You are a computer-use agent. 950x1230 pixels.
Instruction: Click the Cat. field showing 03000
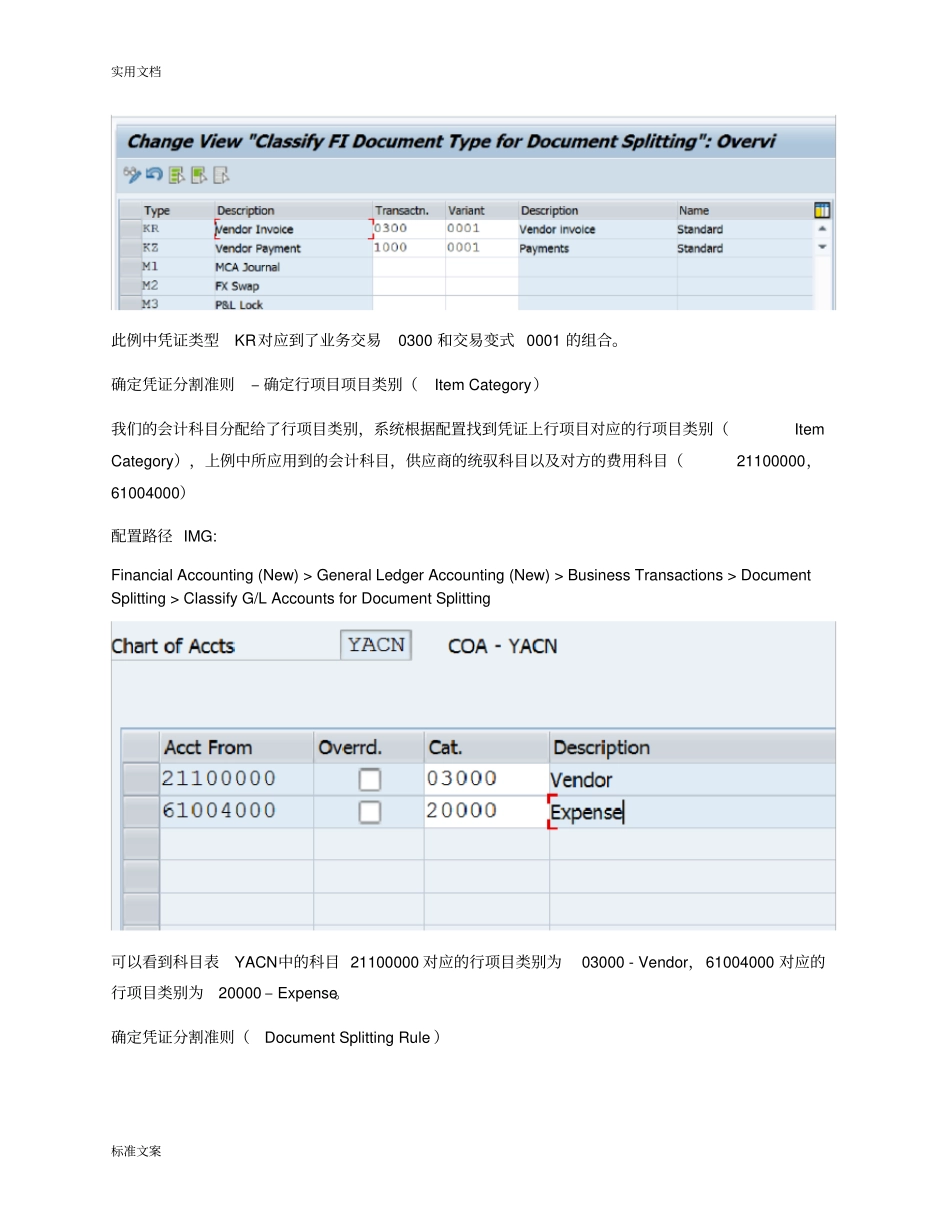click(486, 780)
